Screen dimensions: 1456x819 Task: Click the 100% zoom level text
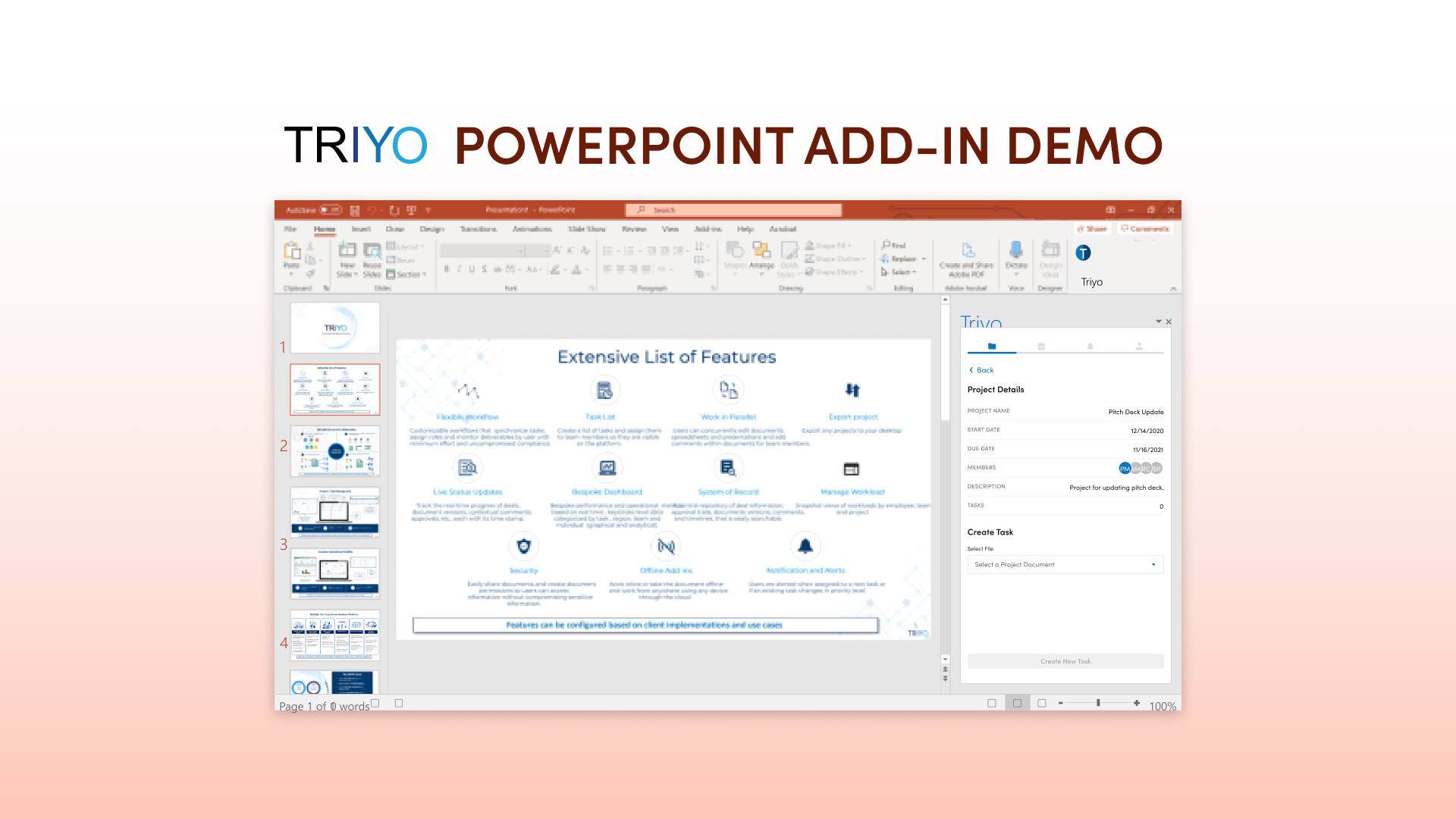[1163, 706]
